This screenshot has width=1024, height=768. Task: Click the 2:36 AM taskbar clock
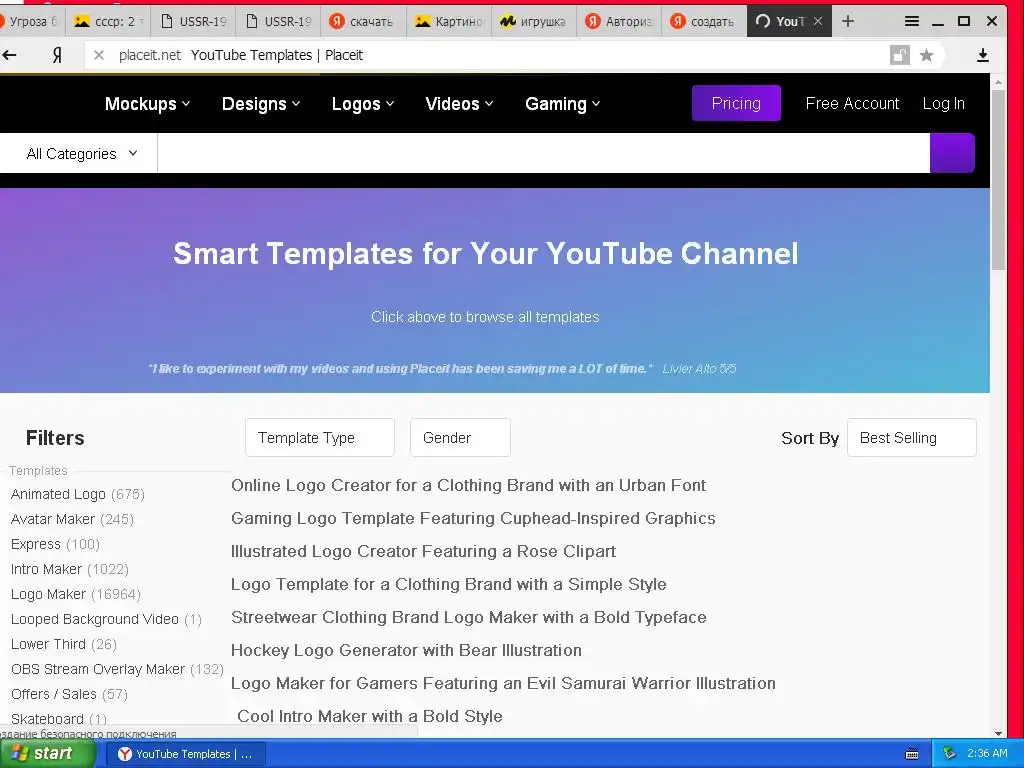pos(987,754)
